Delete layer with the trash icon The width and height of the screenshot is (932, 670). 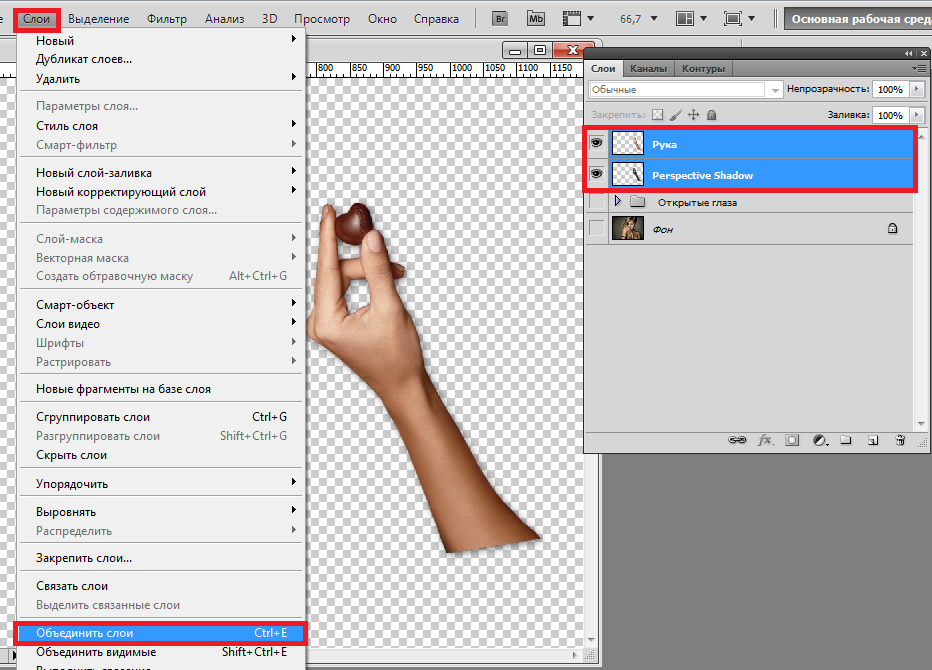tap(900, 440)
